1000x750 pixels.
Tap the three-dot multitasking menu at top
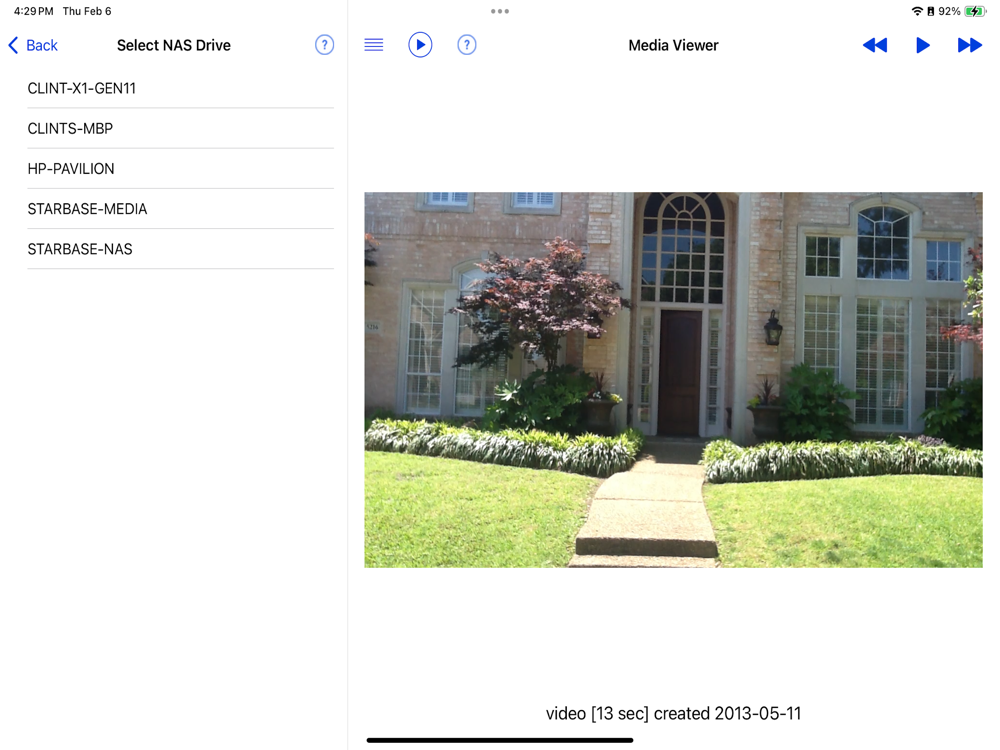[x=500, y=11]
